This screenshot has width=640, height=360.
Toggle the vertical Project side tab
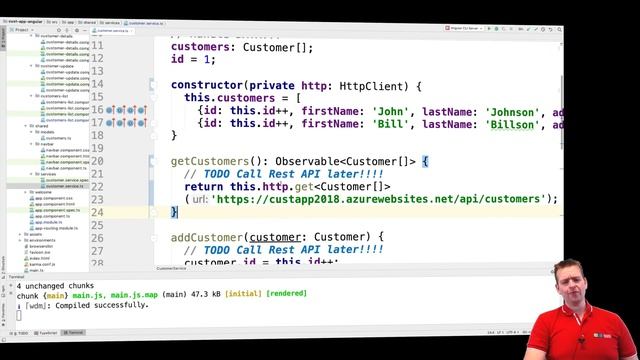click(x=3, y=39)
